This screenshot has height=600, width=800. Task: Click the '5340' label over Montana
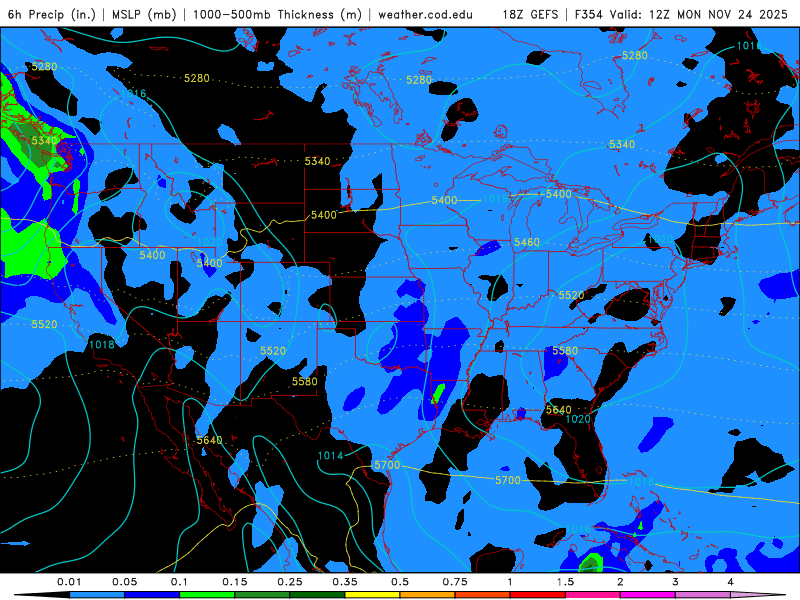click(317, 161)
